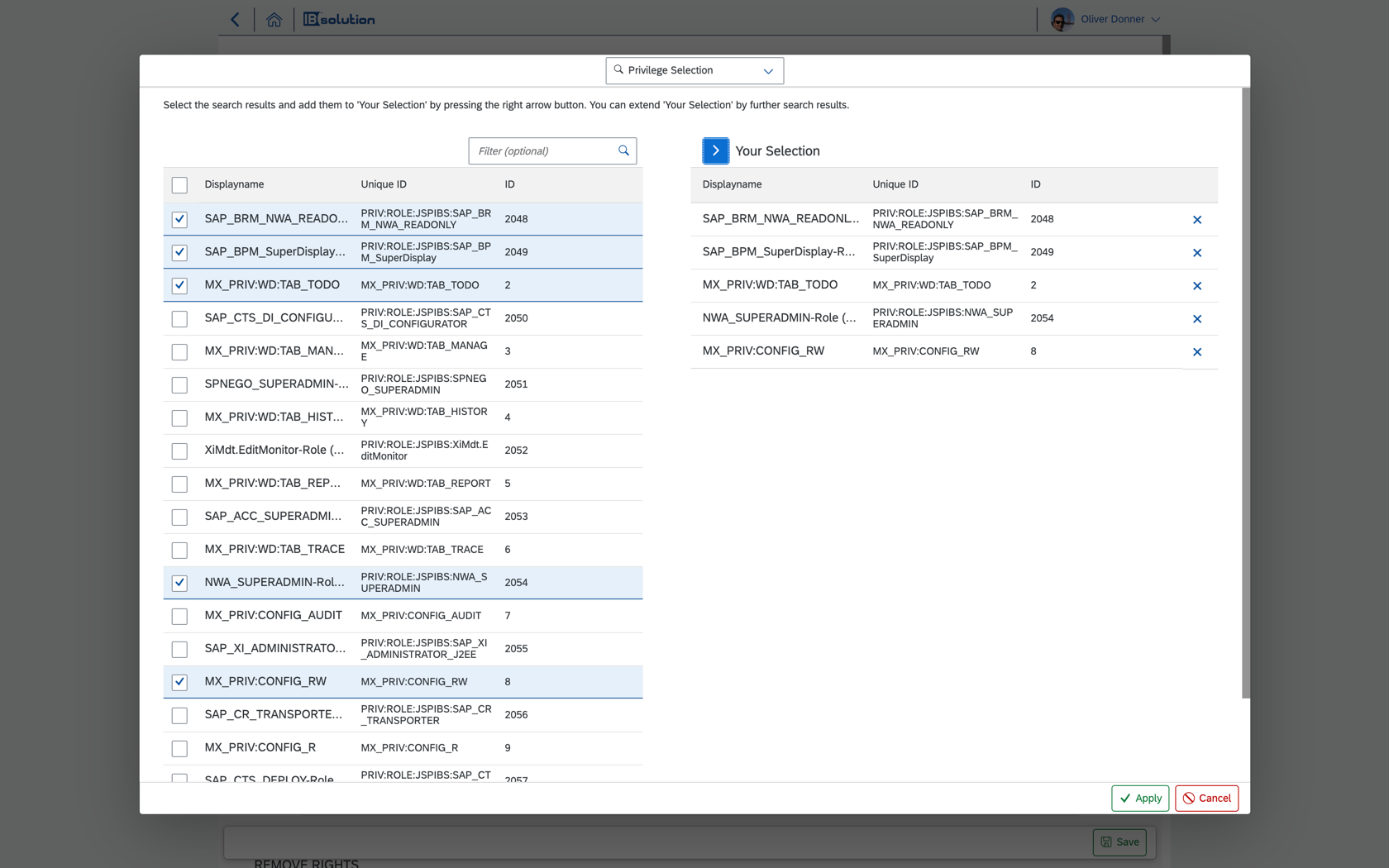Remove MX_PRIV:CONFIG_RW from Your Selection

[1196, 351]
